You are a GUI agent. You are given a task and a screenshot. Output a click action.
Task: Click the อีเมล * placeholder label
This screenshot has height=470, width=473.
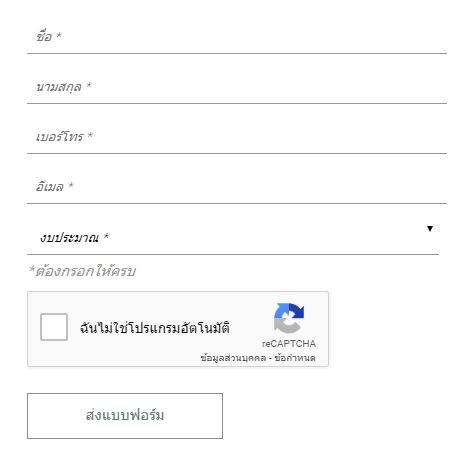pos(54,186)
